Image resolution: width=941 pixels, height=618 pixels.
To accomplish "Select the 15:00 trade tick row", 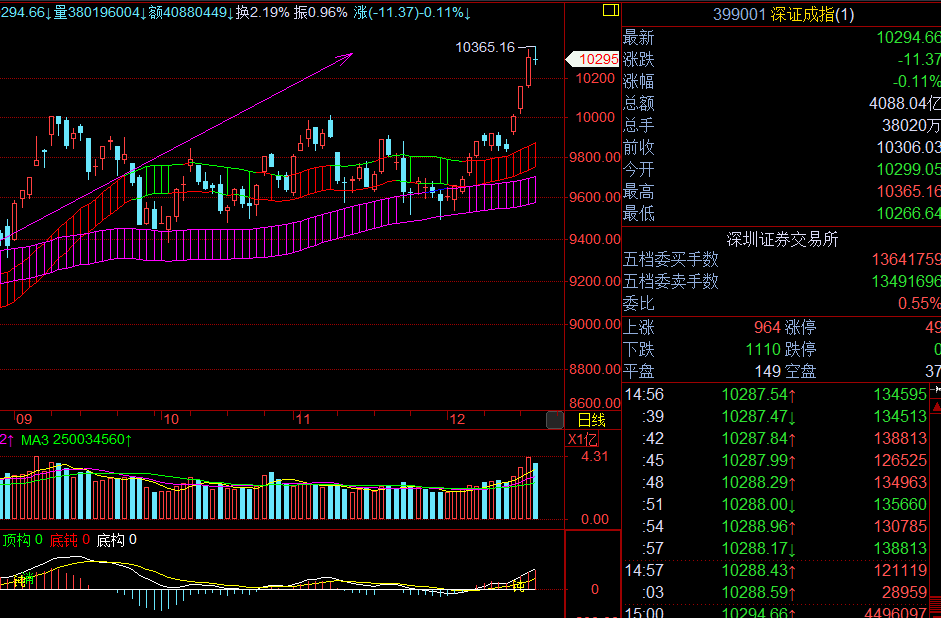I will tap(781, 612).
